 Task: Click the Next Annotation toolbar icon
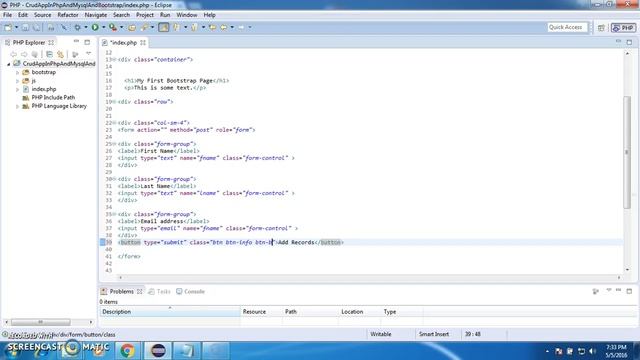[x=177, y=27]
